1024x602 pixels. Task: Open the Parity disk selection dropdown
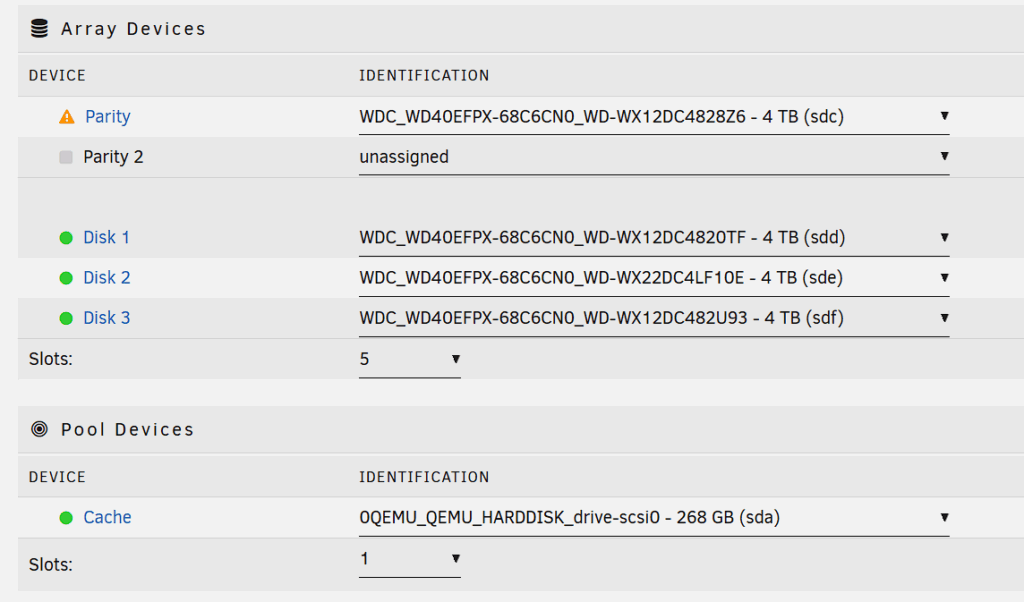click(654, 117)
